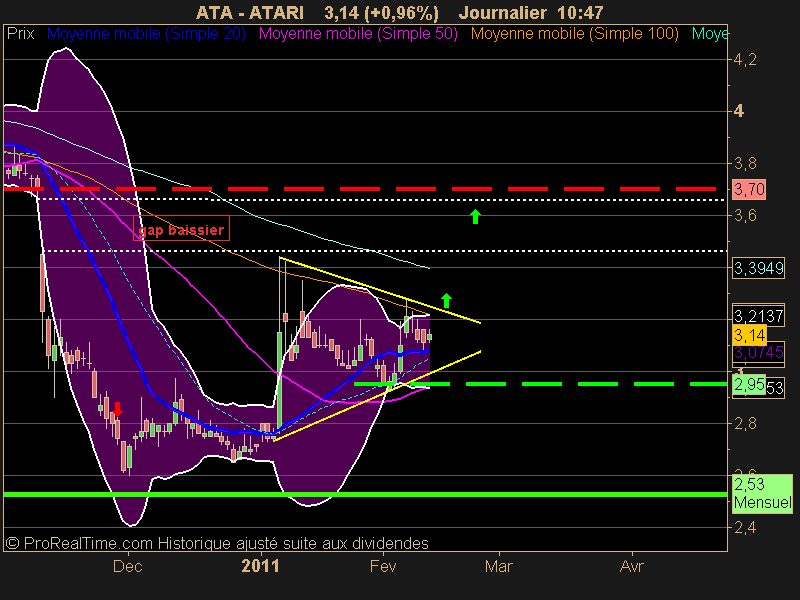Click the 2,4 price axis label

745,527
